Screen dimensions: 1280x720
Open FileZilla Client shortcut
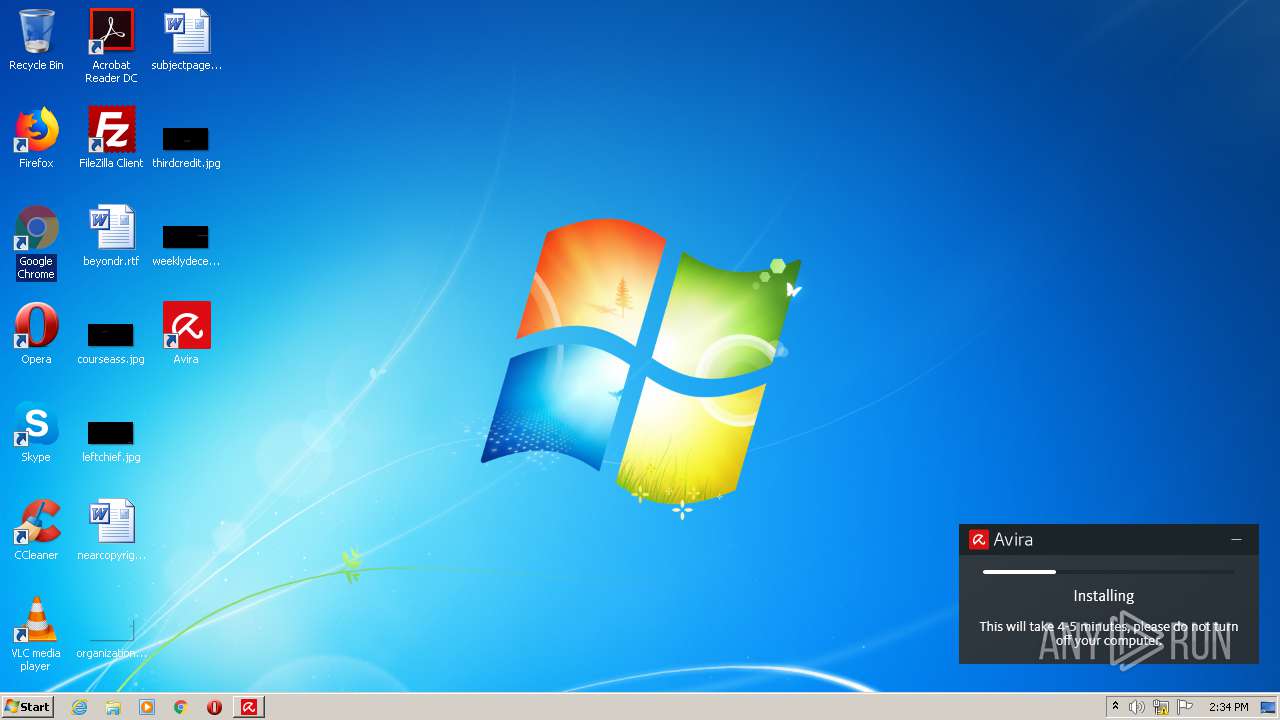click(111, 138)
